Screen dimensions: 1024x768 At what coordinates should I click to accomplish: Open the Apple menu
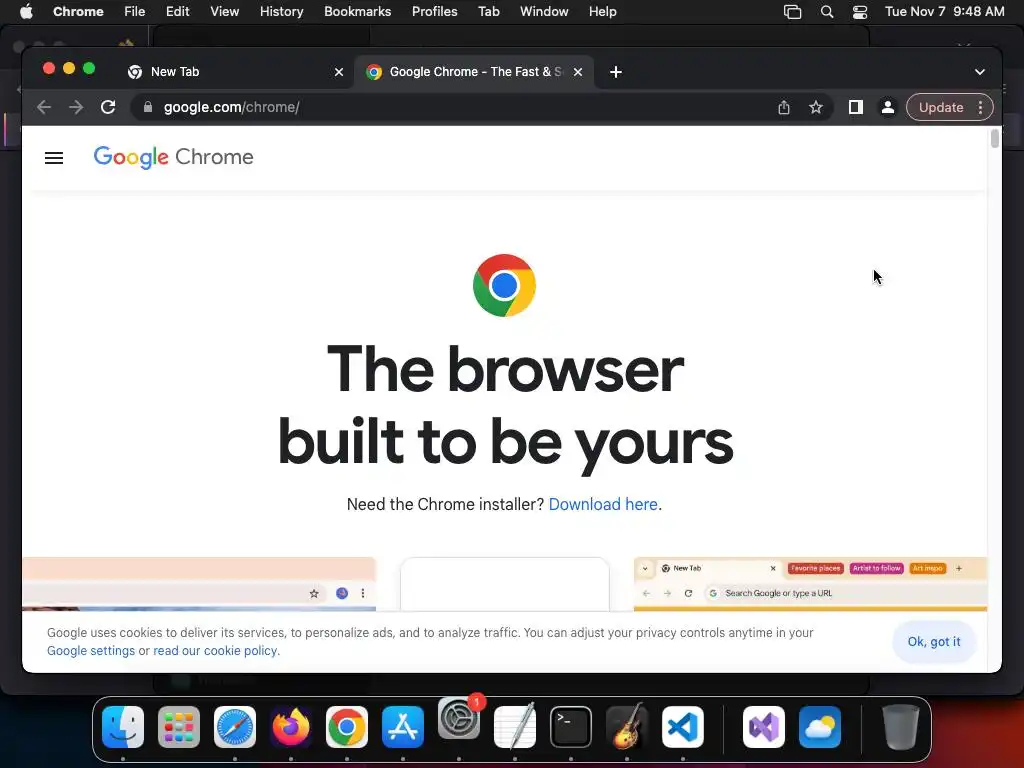click(26, 12)
